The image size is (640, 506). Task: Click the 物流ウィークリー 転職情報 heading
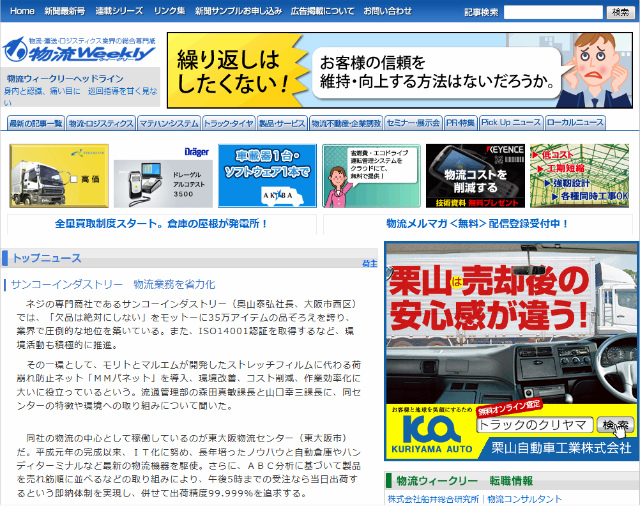(464, 481)
